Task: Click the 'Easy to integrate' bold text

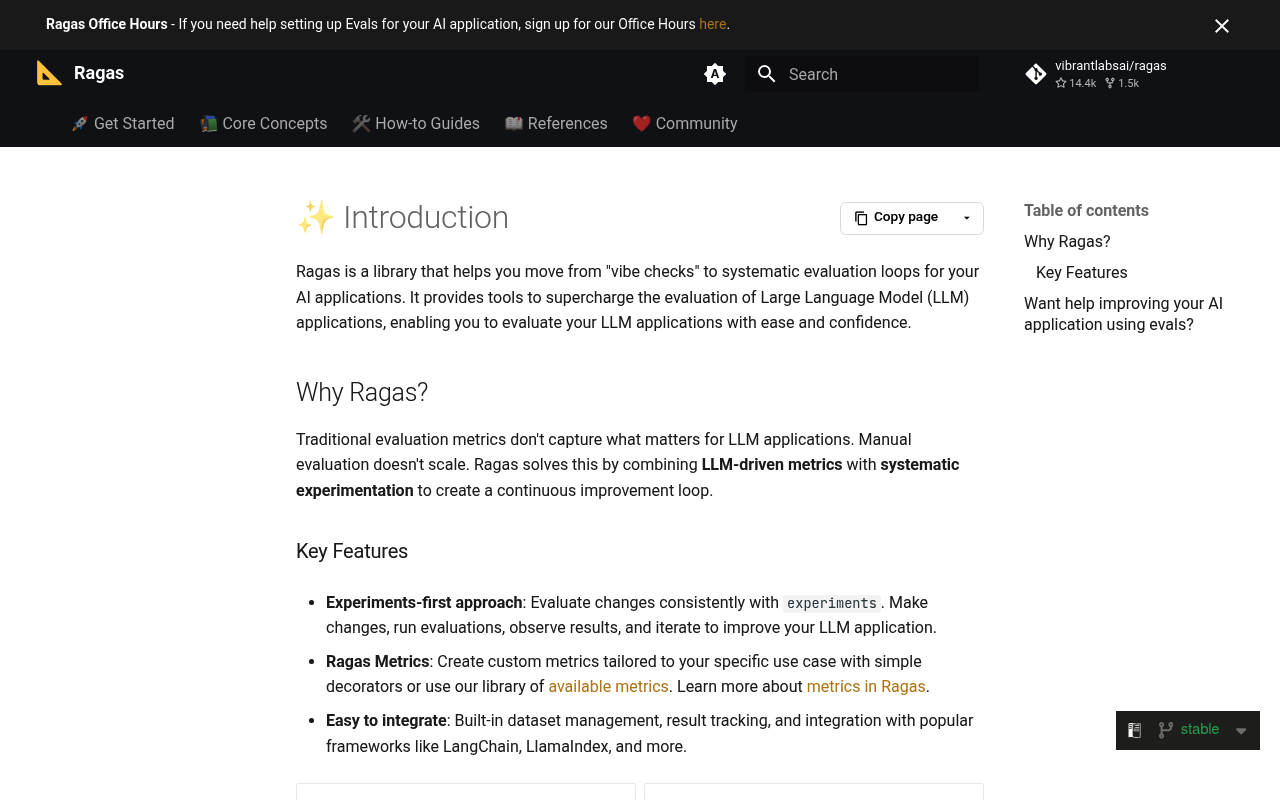Action: (386, 720)
